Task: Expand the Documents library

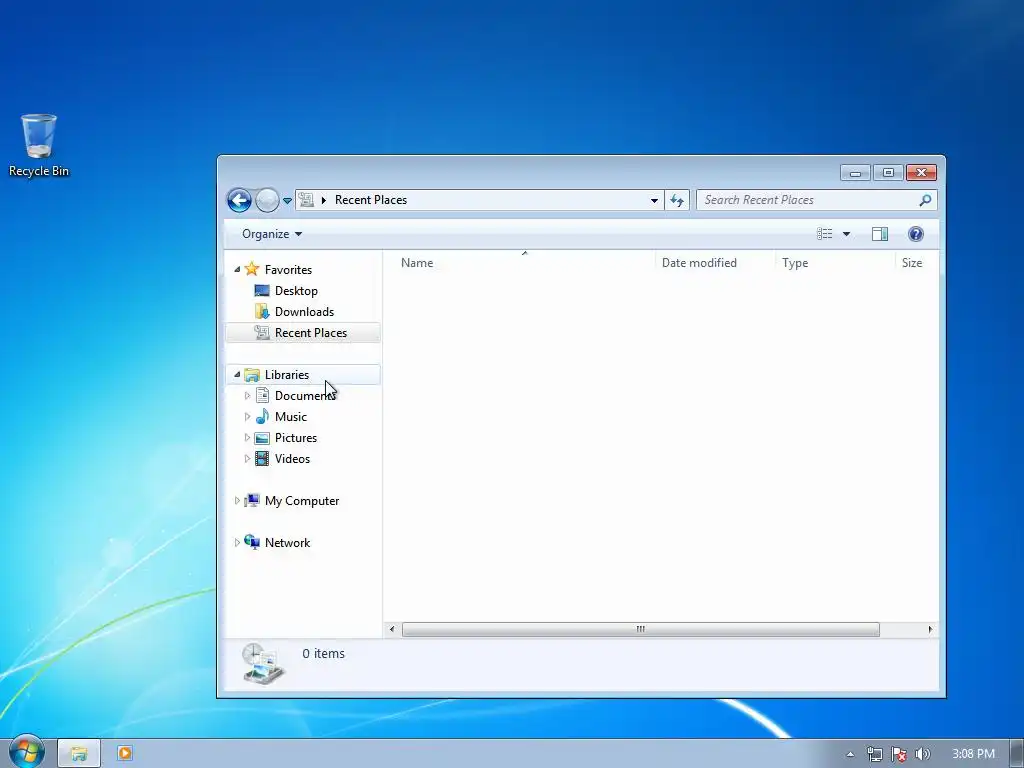Action: click(x=248, y=396)
